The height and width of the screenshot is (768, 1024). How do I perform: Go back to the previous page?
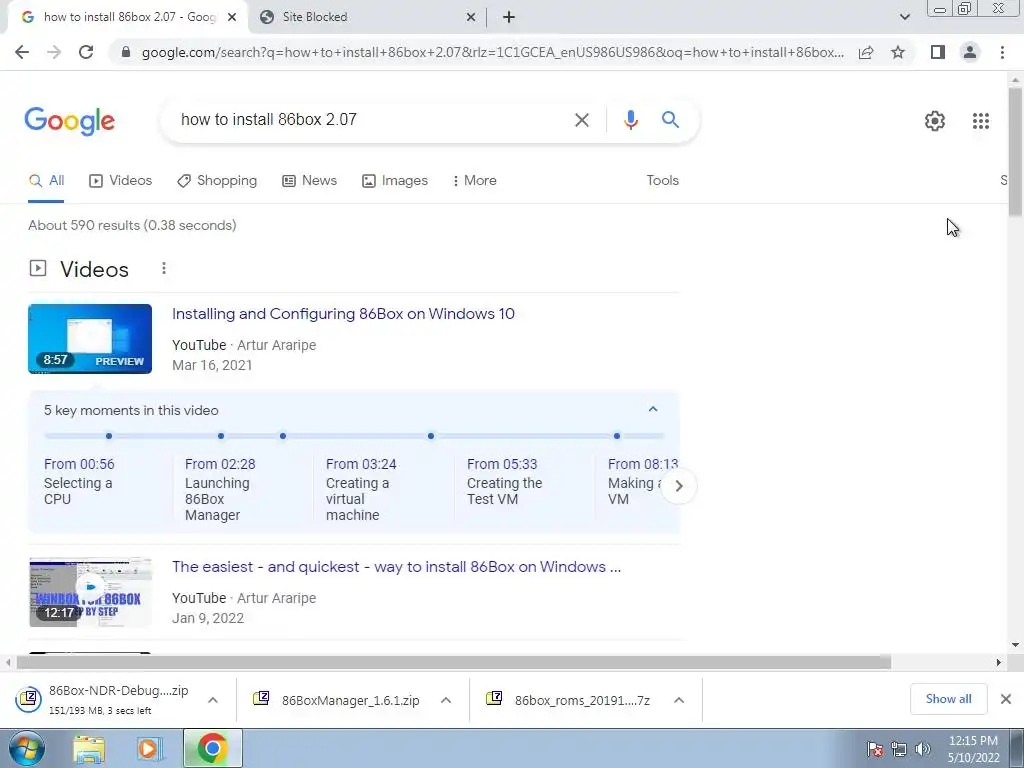coord(22,52)
